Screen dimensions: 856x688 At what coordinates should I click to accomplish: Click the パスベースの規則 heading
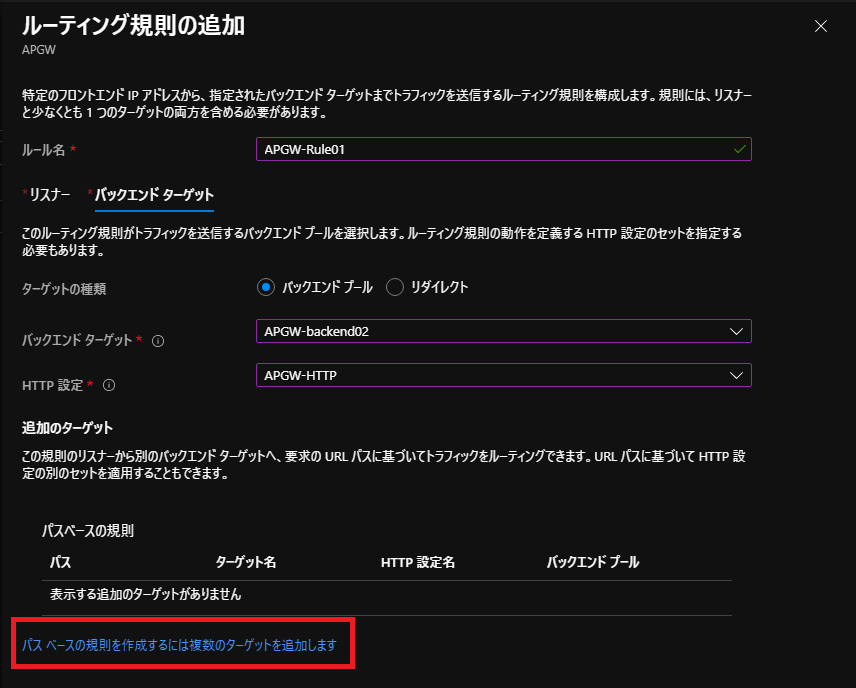click(88, 531)
